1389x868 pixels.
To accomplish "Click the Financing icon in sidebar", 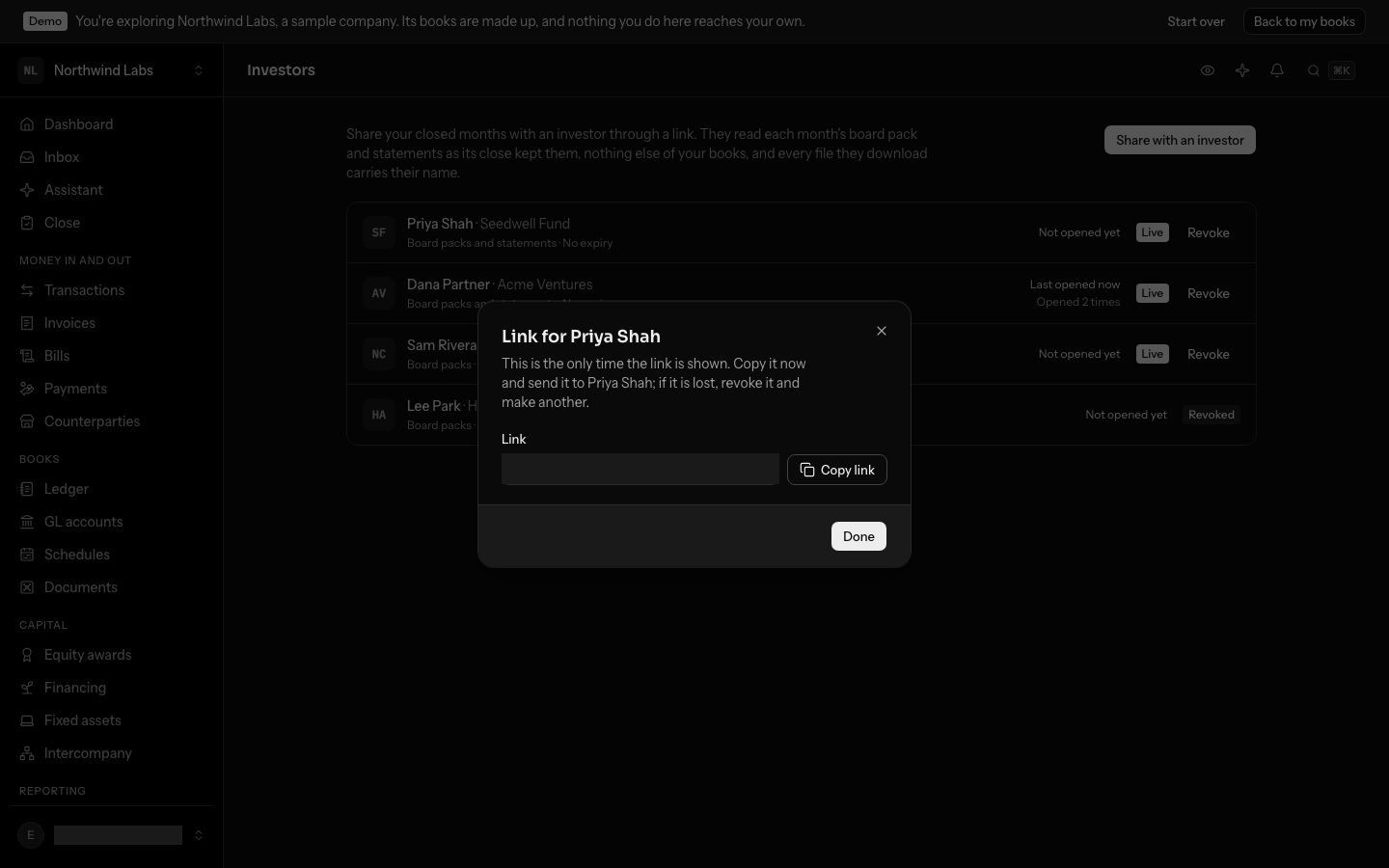I will (27, 688).
